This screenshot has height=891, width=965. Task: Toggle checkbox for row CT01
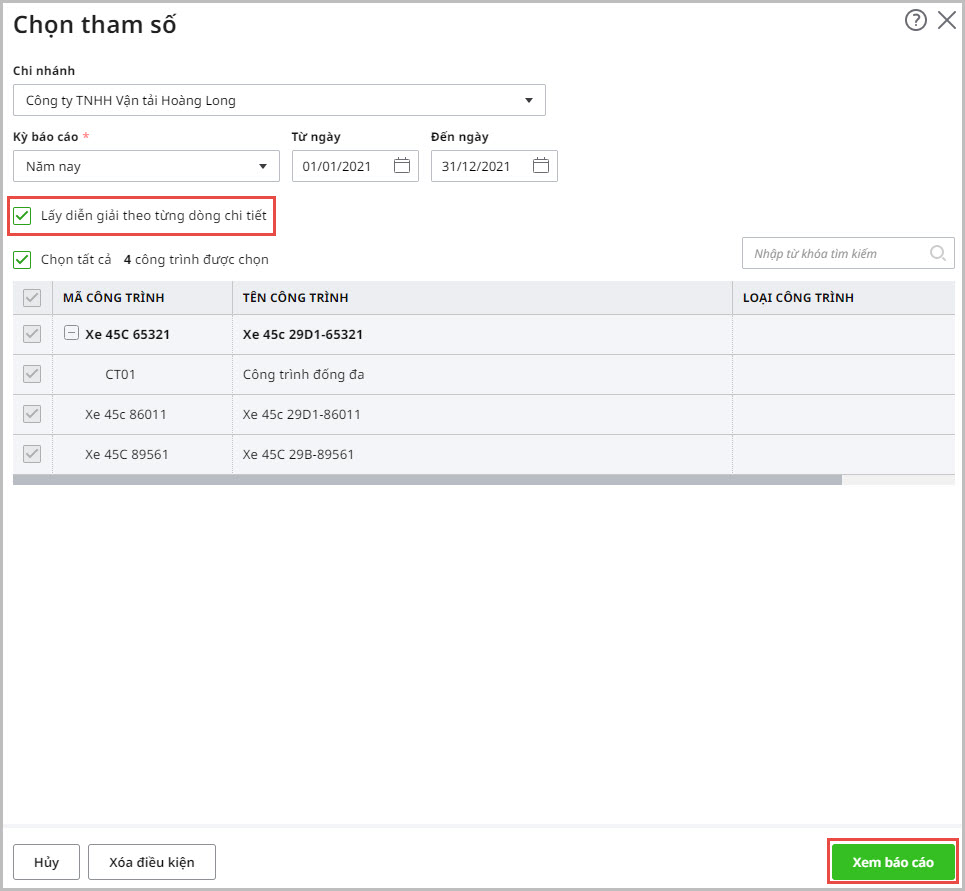coord(32,374)
